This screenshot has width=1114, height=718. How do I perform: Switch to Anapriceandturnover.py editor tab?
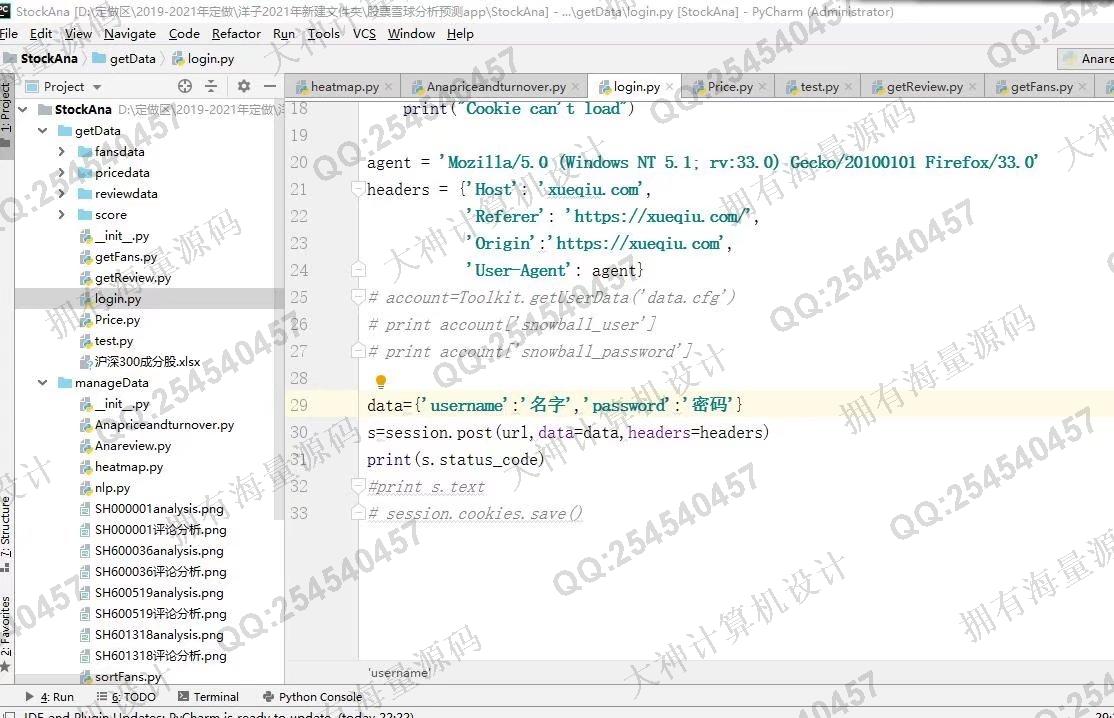[496, 87]
